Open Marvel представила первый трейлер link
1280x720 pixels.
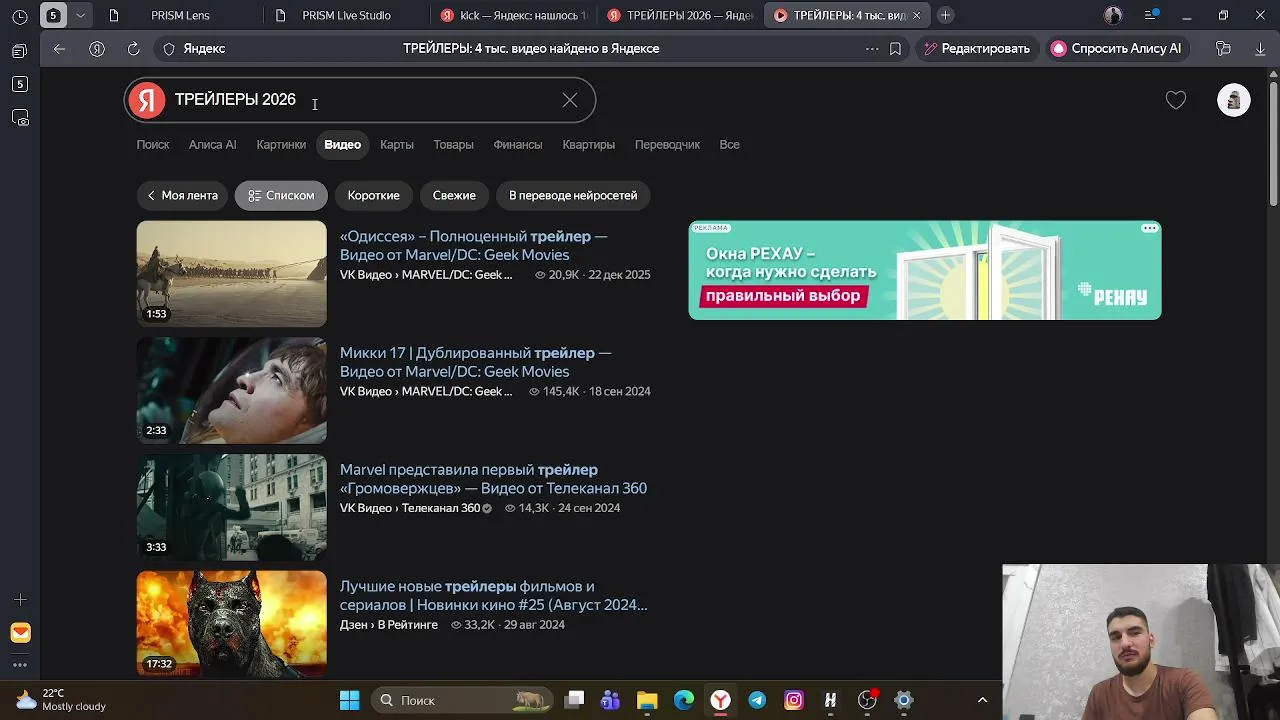tap(493, 479)
